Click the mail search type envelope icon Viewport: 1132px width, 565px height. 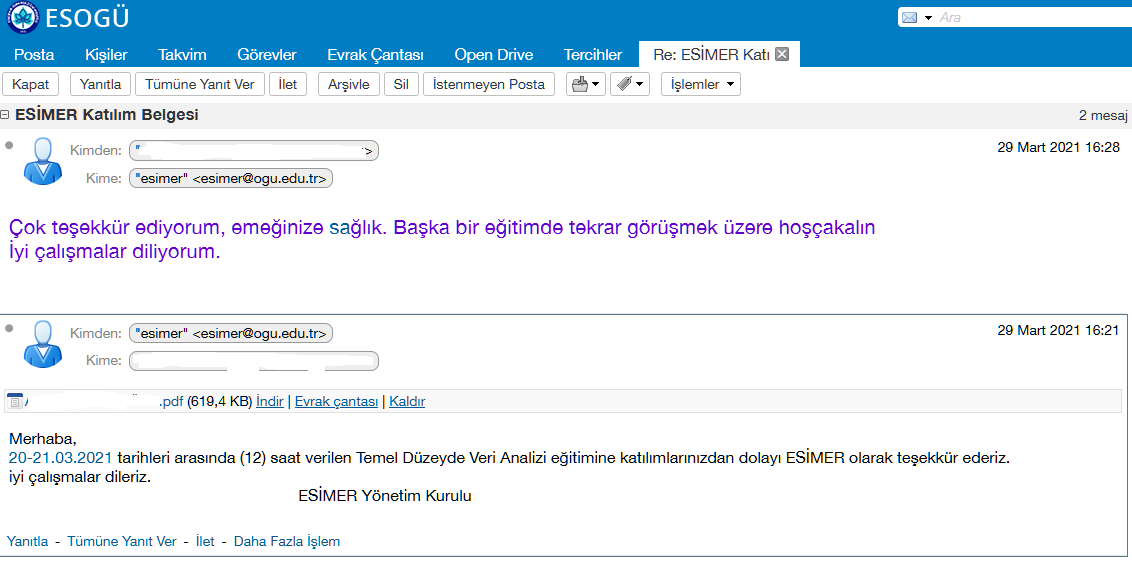tap(909, 18)
